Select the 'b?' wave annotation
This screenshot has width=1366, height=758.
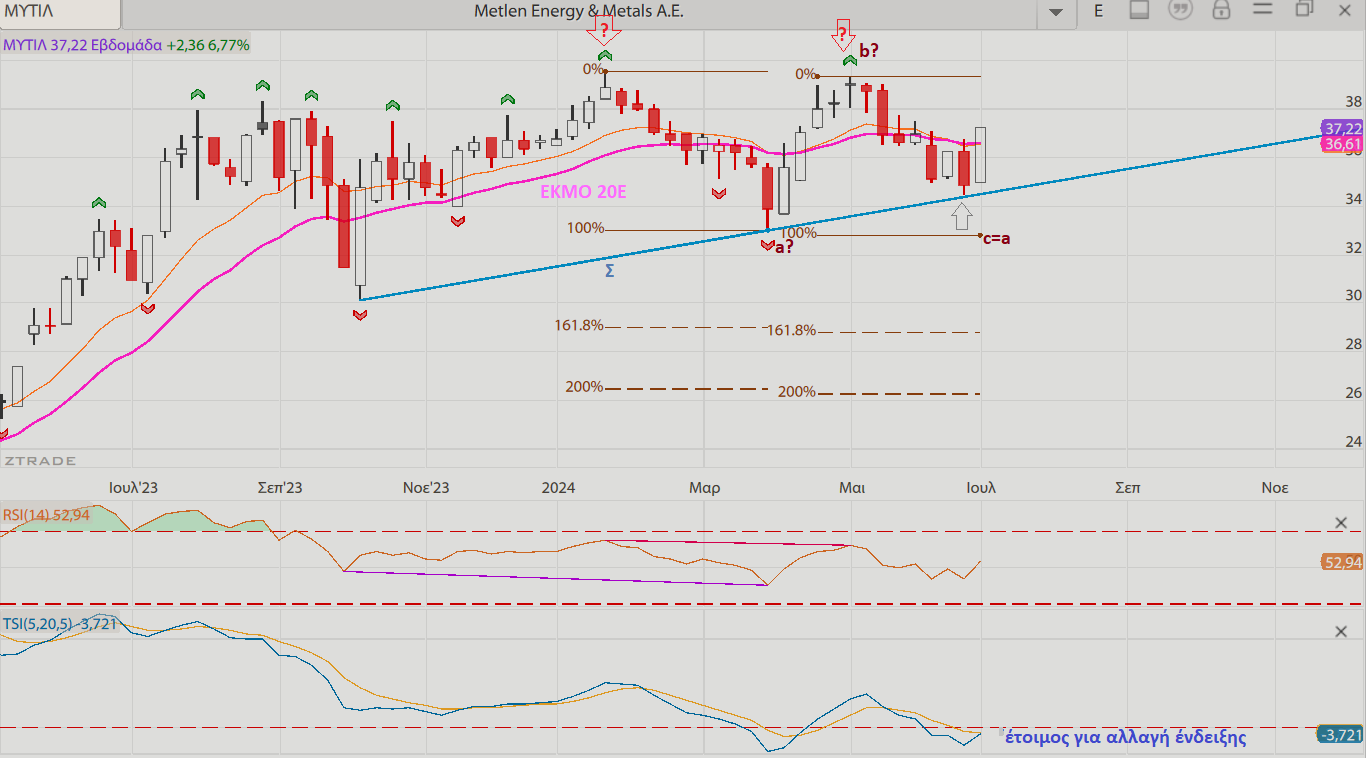[x=869, y=52]
